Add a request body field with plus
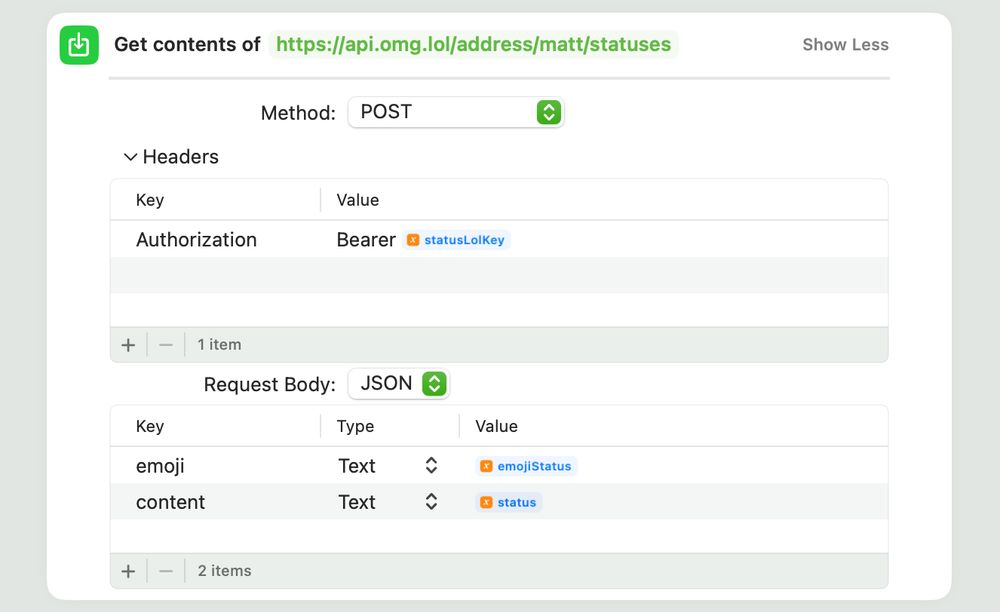 coord(128,571)
